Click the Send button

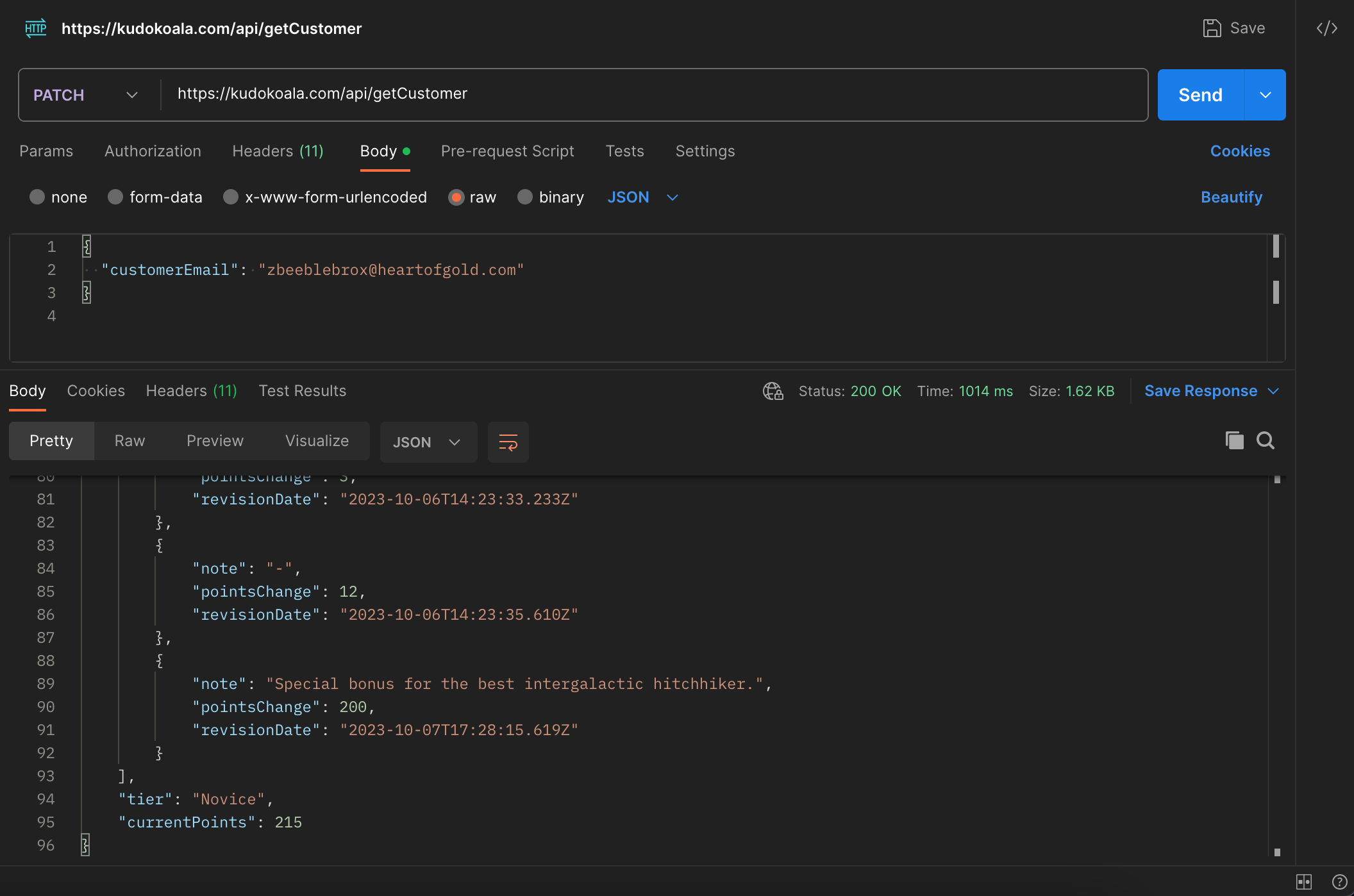click(x=1201, y=95)
